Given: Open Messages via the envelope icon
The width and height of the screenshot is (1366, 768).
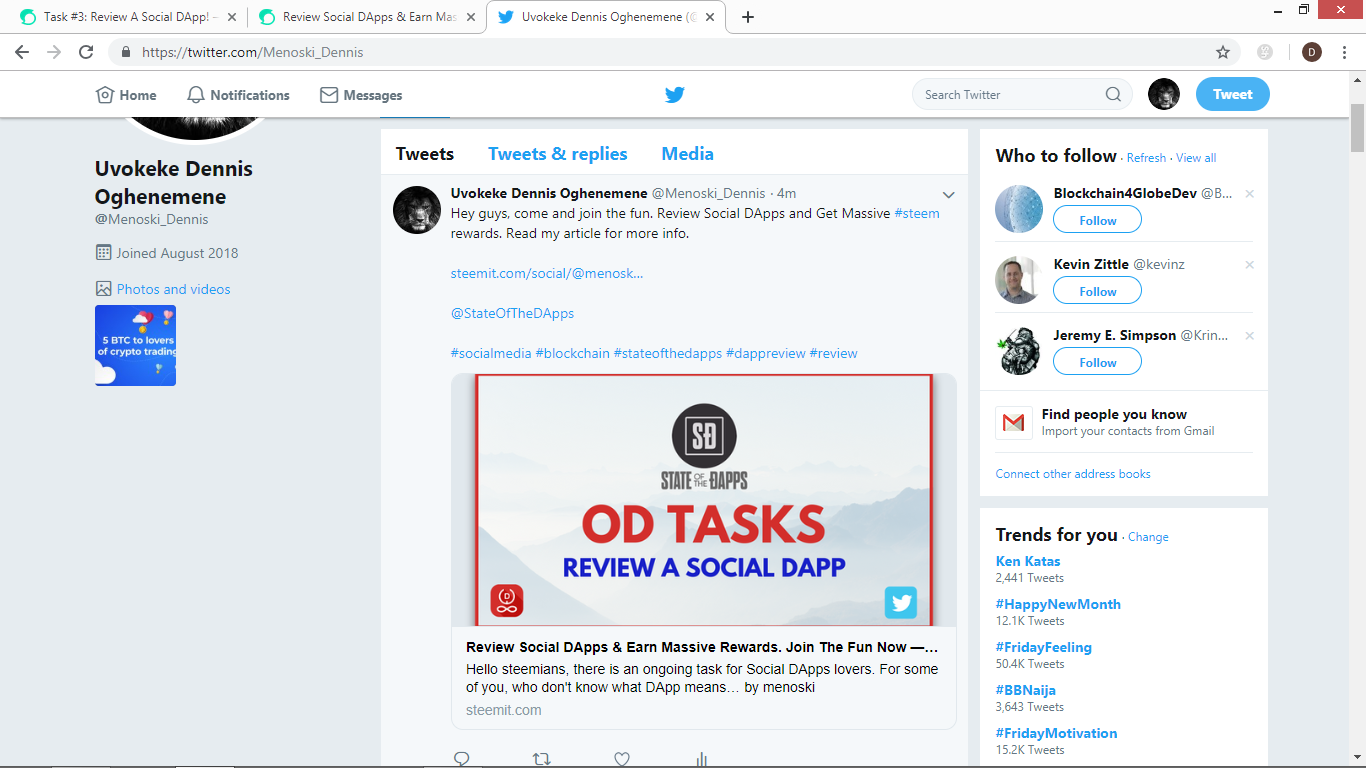Looking at the screenshot, I should [x=329, y=95].
